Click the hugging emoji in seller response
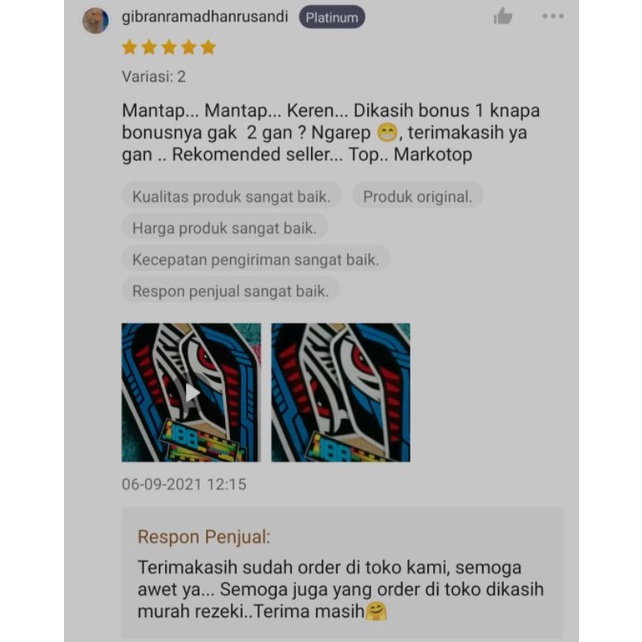Image resolution: width=642 pixels, height=642 pixels. tap(375, 611)
